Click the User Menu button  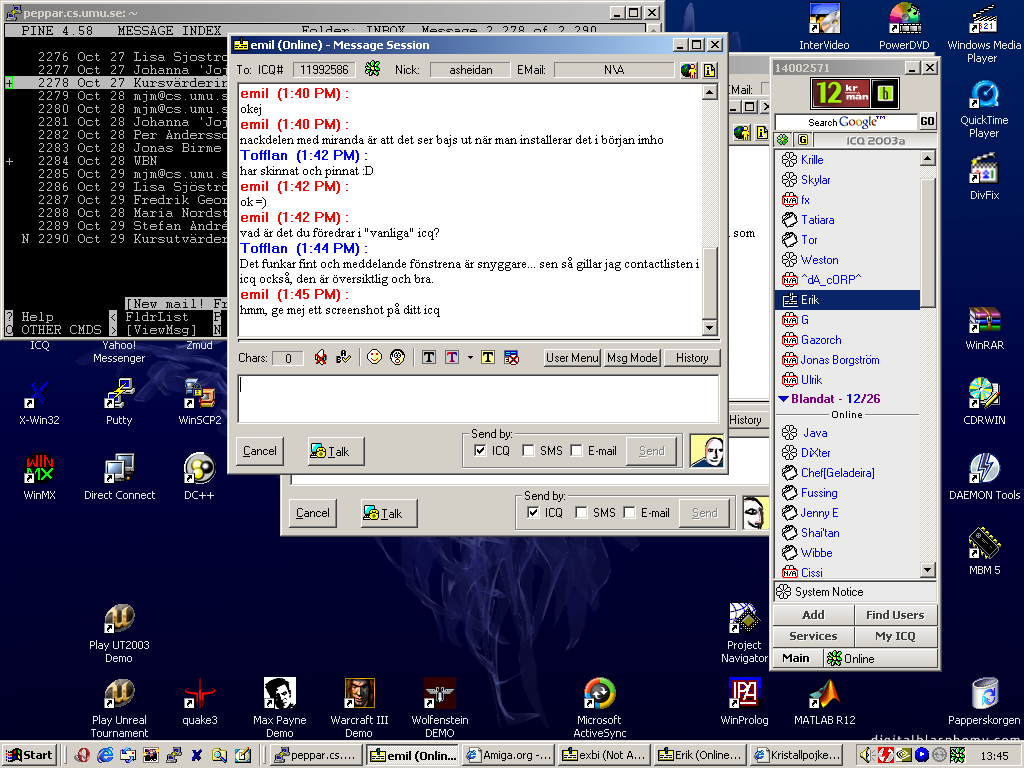(x=572, y=358)
